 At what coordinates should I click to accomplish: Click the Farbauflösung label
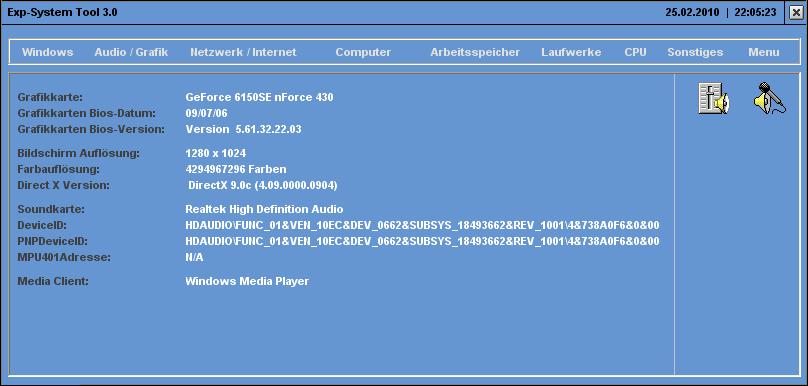pos(59,169)
